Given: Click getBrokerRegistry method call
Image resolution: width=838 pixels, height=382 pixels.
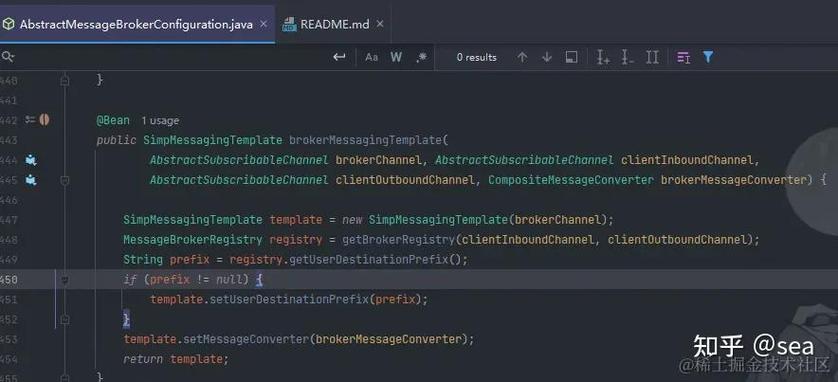Looking at the screenshot, I should (x=398, y=240).
